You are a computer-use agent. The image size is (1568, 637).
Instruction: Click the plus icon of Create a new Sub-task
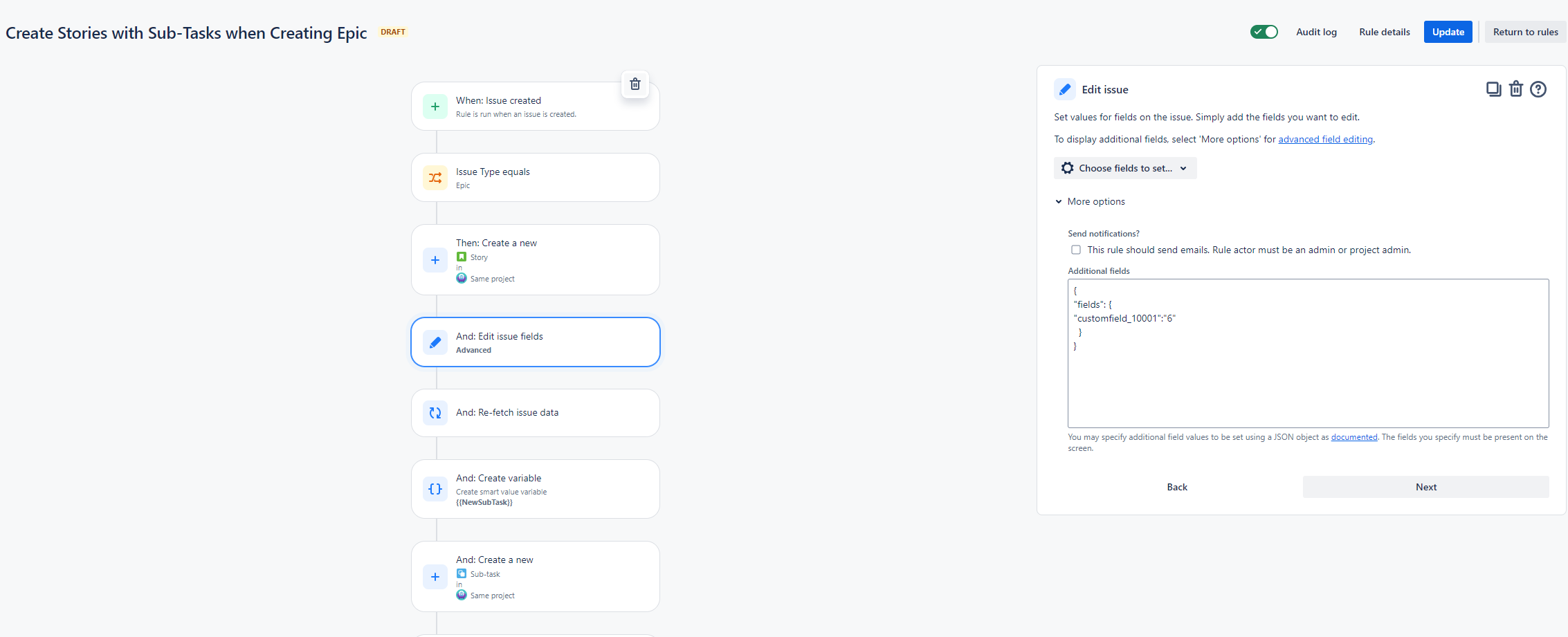(x=435, y=577)
